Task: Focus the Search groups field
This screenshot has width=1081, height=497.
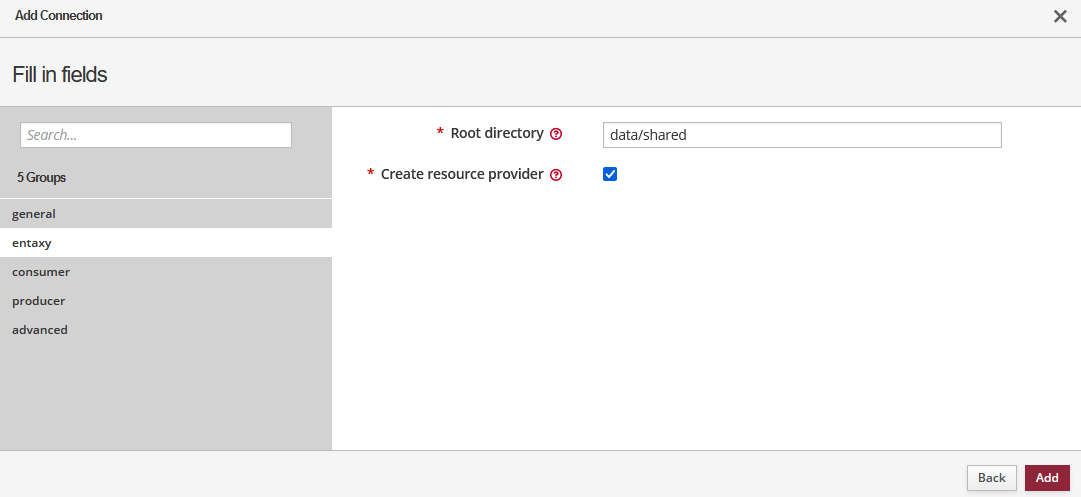Action: coord(156,135)
